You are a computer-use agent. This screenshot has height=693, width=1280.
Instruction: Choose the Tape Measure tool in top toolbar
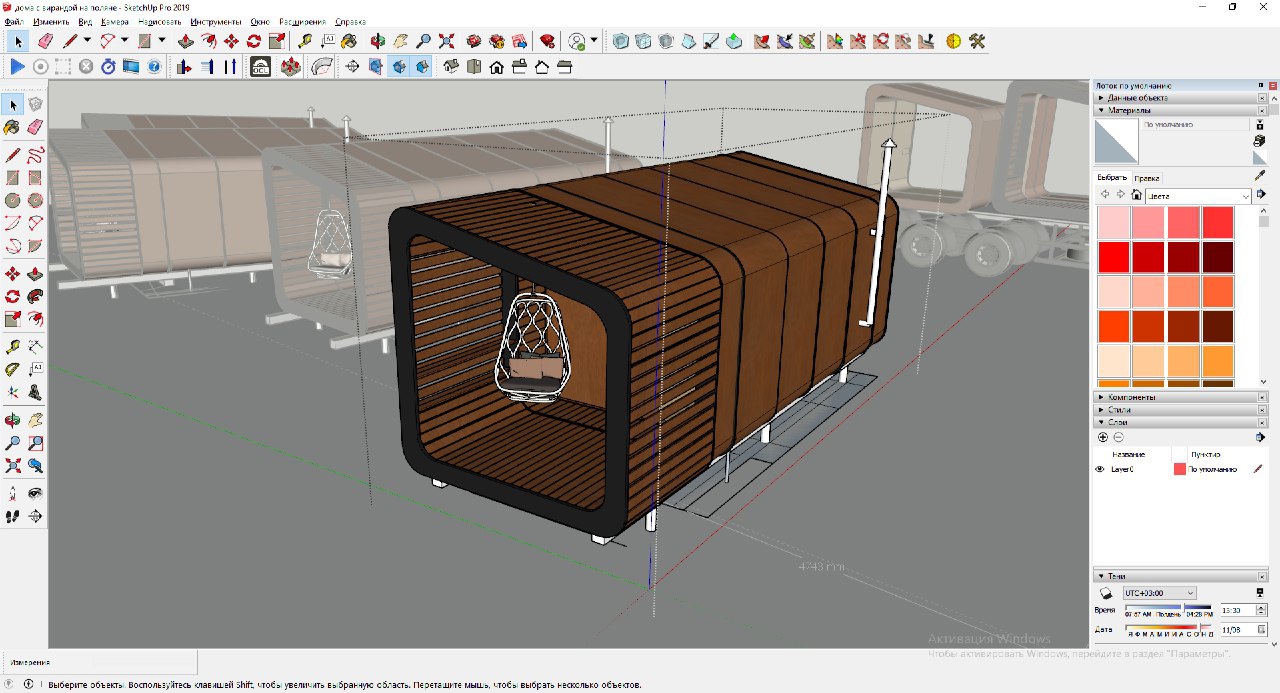point(305,41)
